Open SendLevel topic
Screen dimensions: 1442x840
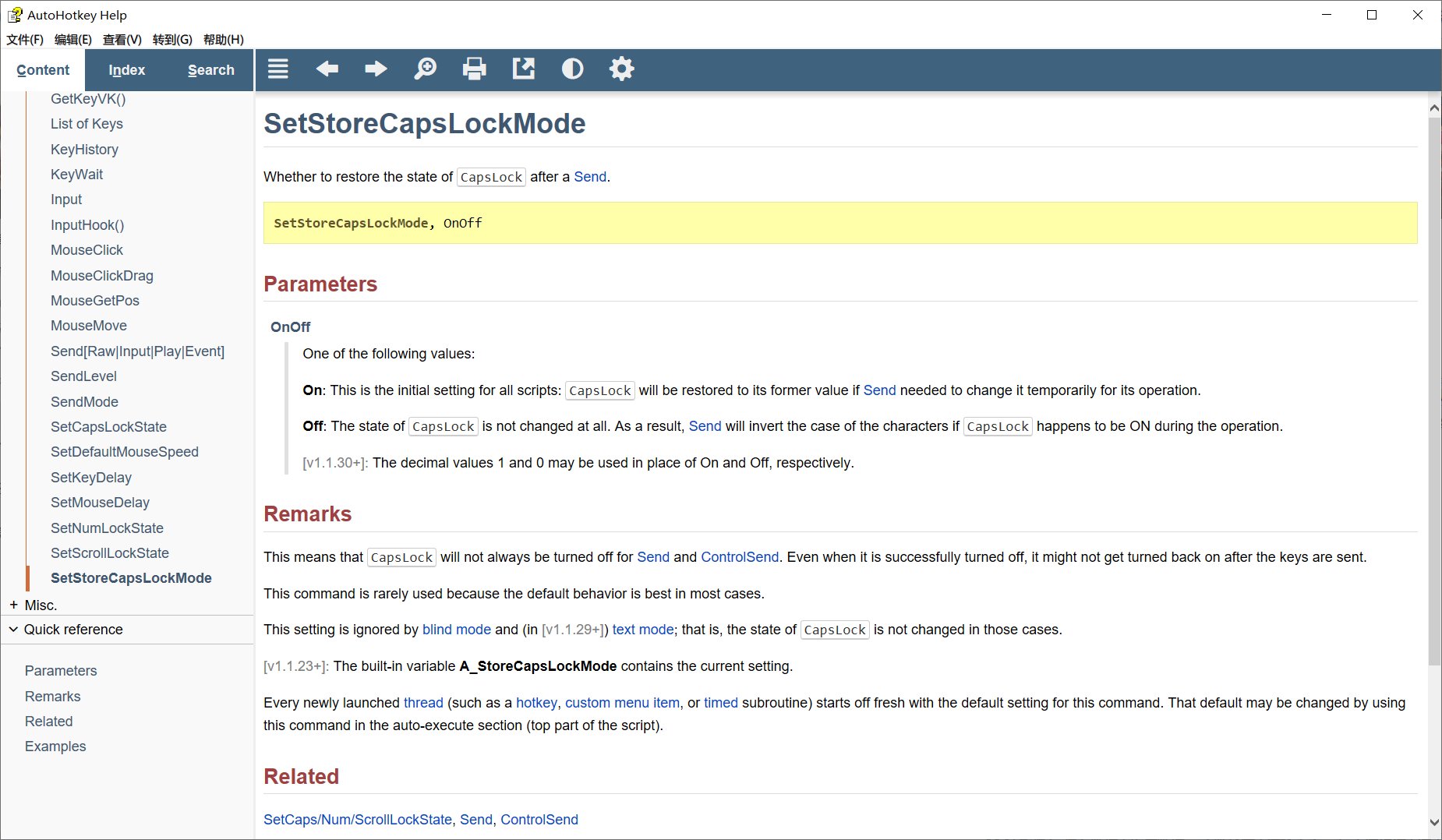83,376
